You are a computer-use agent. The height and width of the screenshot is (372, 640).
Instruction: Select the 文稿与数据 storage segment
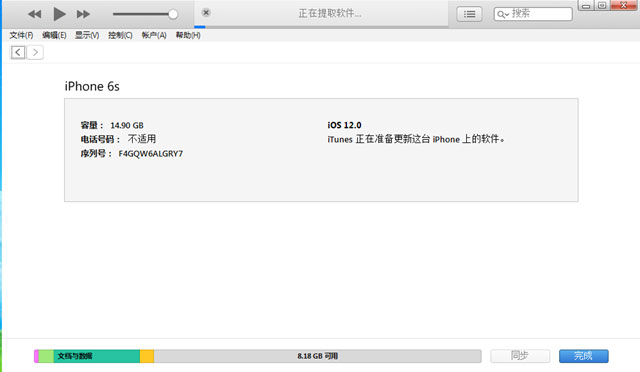pyautogui.click(x=97, y=356)
